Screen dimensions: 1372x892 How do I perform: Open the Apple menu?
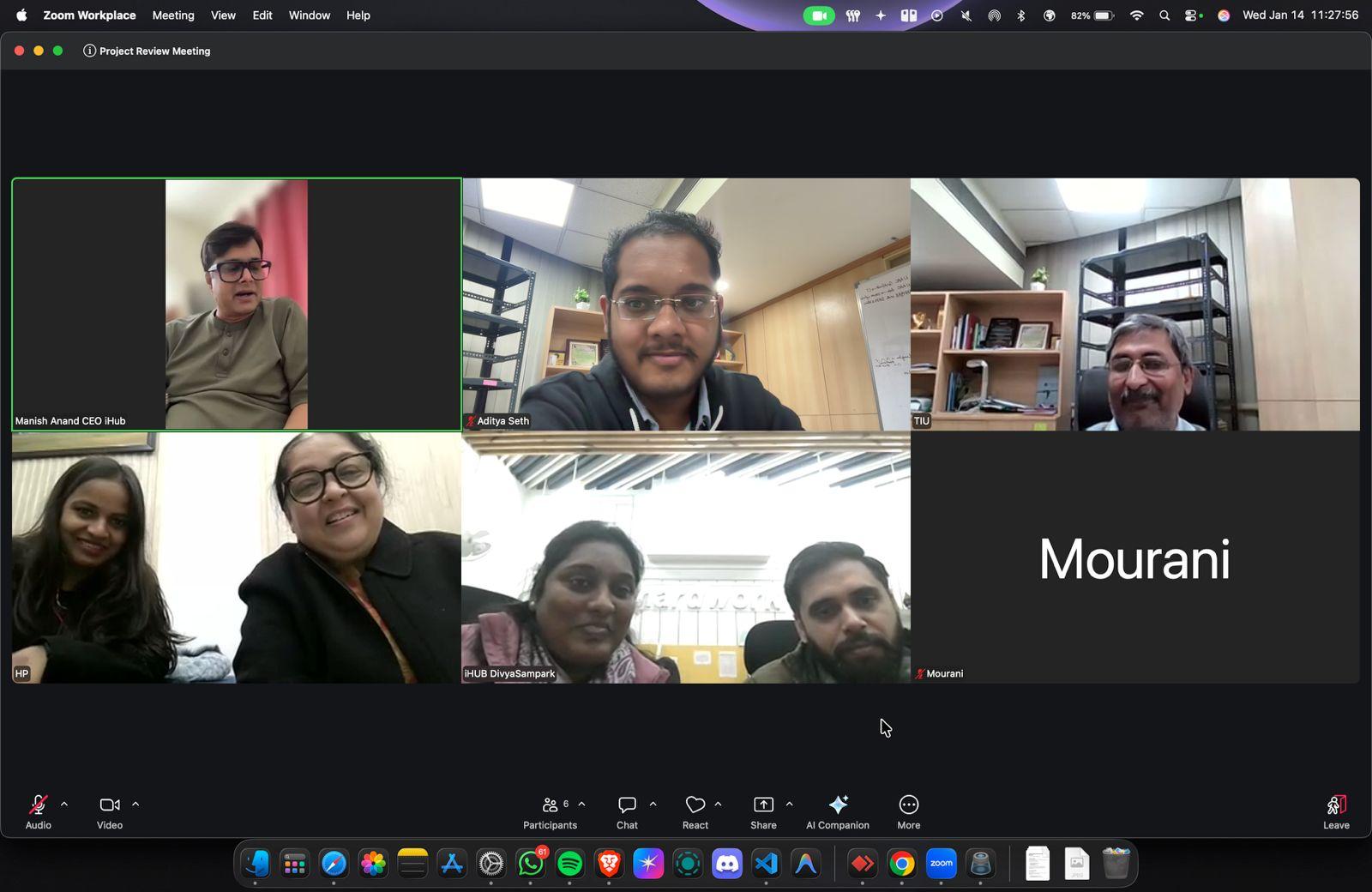pos(21,15)
